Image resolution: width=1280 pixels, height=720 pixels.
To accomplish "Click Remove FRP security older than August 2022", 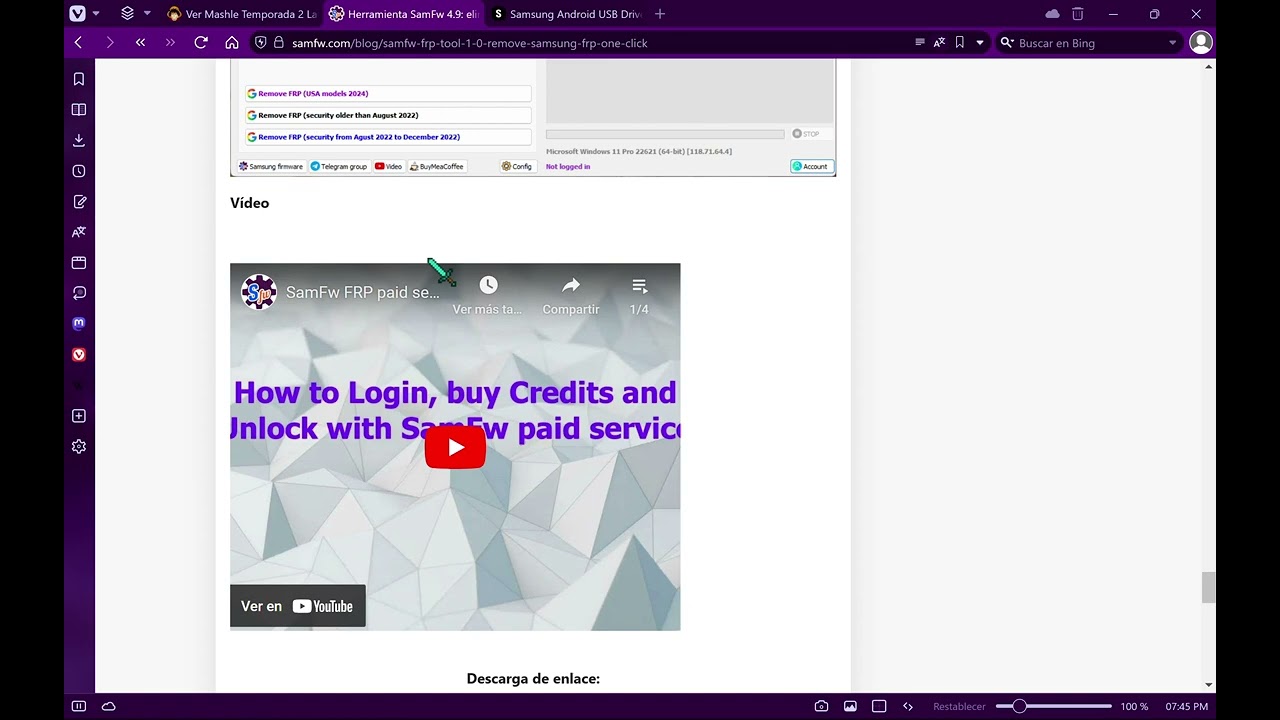I will click(388, 115).
